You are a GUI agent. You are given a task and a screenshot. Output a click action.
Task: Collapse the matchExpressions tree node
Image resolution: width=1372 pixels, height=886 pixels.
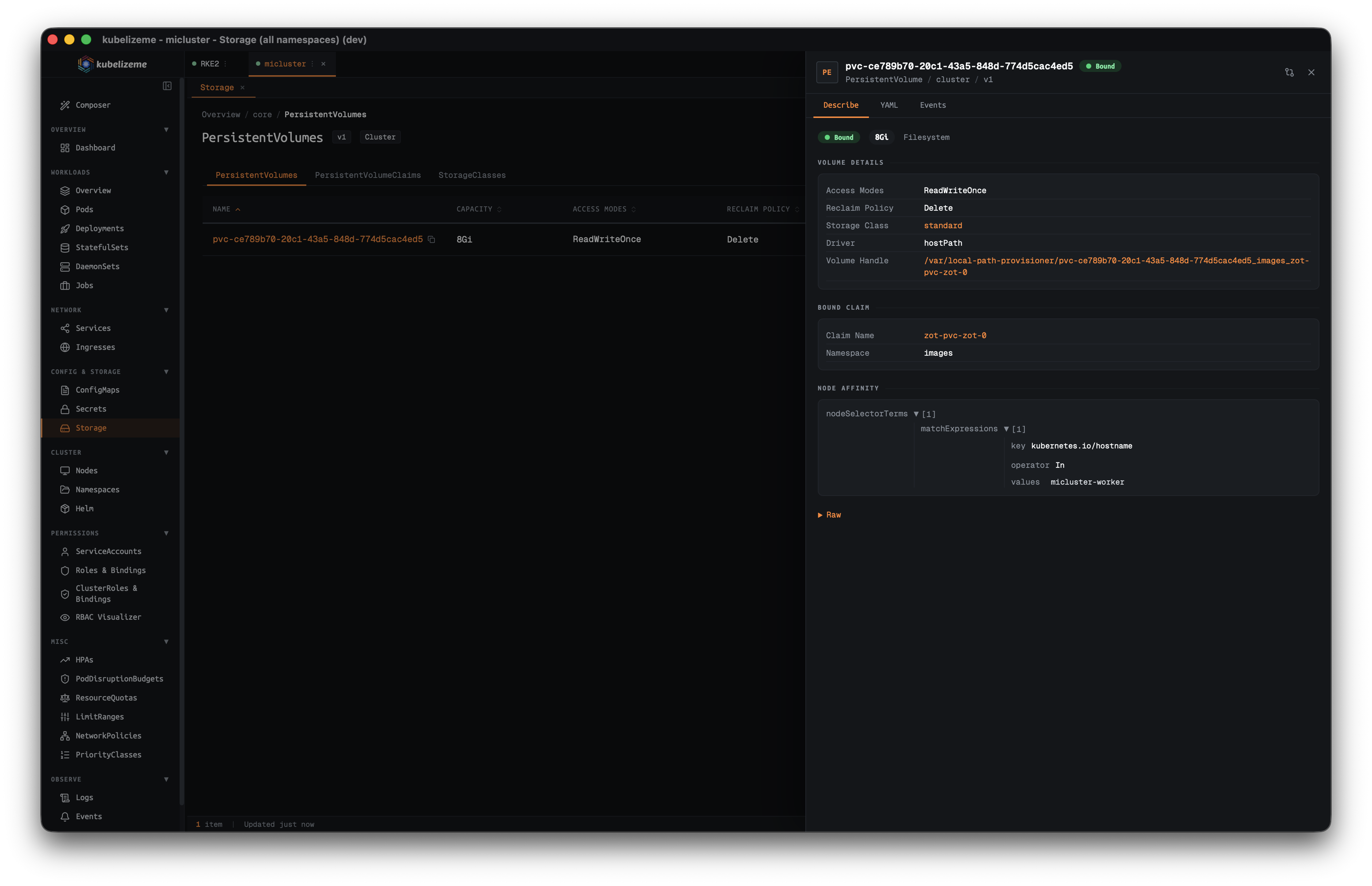pos(1006,429)
